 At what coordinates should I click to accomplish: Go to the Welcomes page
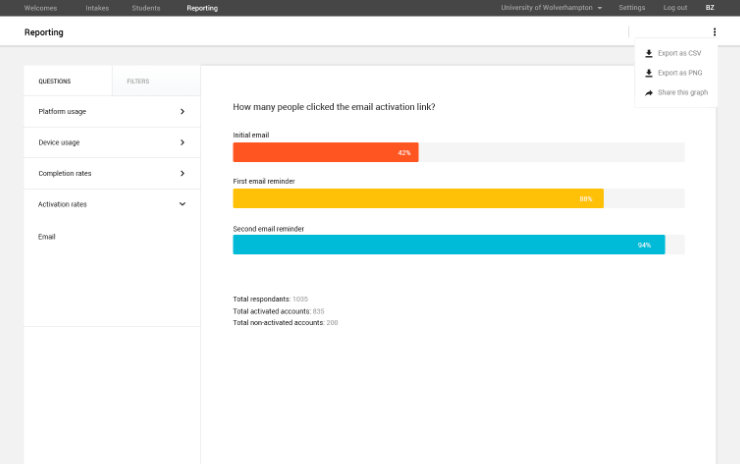pos(41,8)
